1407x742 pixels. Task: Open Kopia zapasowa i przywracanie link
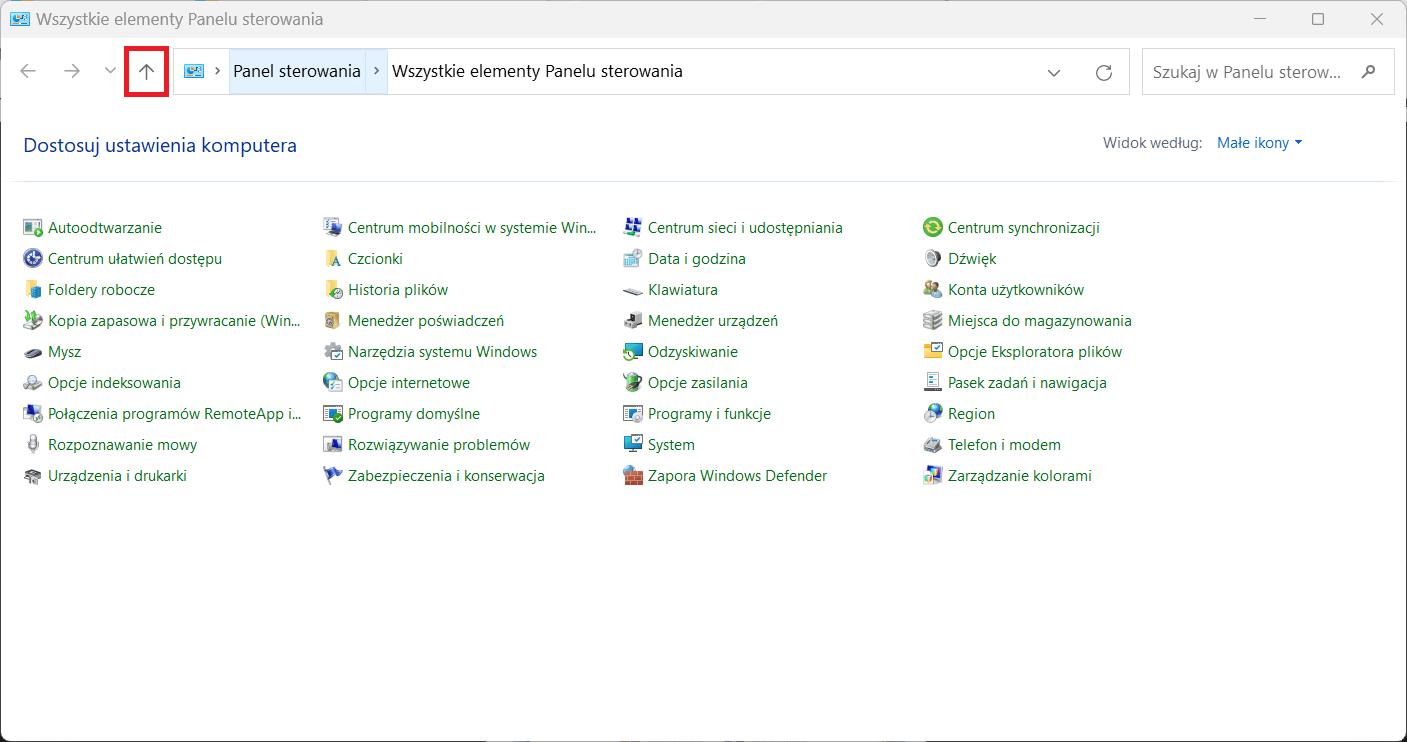pyautogui.click(x=174, y=321)
